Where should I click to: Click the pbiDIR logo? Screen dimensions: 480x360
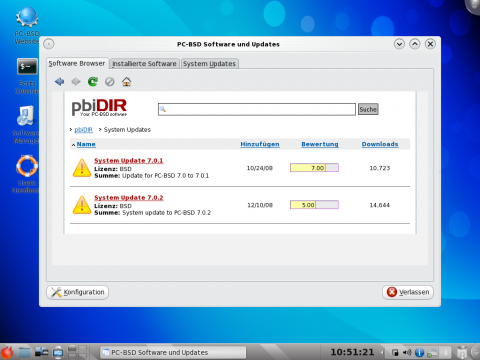(99, 107)
